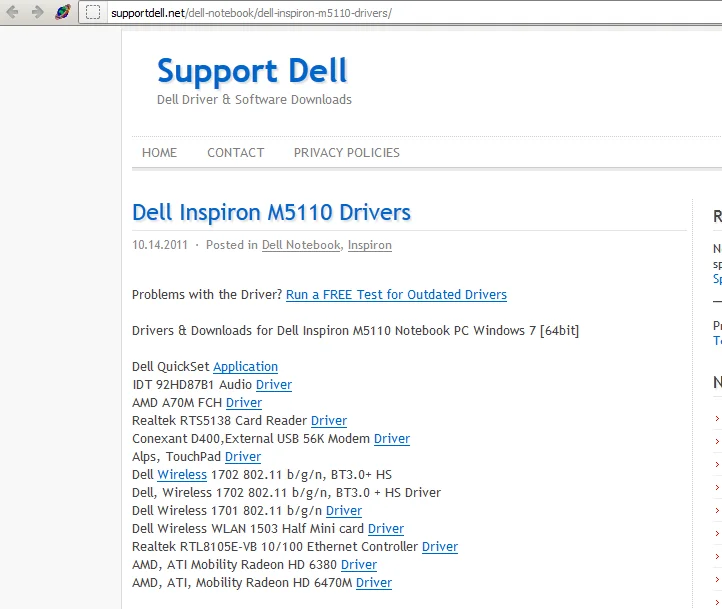
Task: Open Realtek RTS5138 Card Reader Driver link
Action: [x=329, y=421]
